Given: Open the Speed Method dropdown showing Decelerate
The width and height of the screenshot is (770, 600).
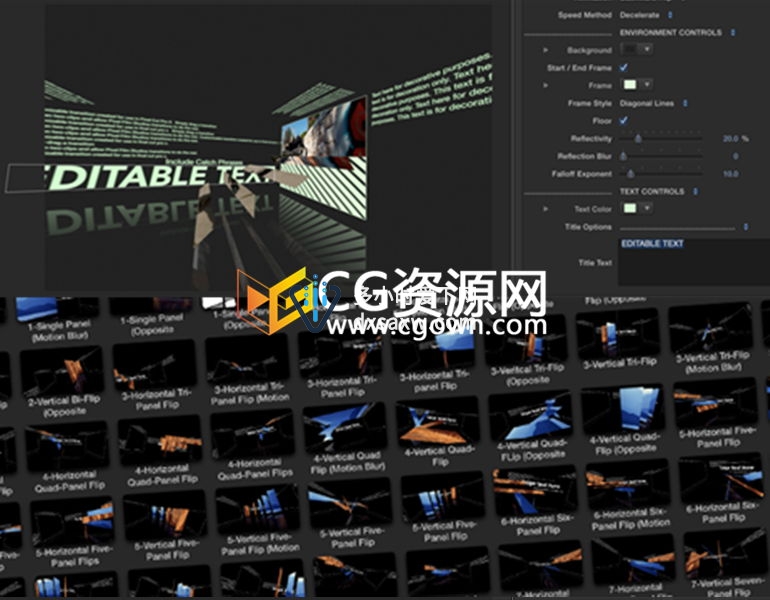Looking at the screenshot, I should coord(646,15).
